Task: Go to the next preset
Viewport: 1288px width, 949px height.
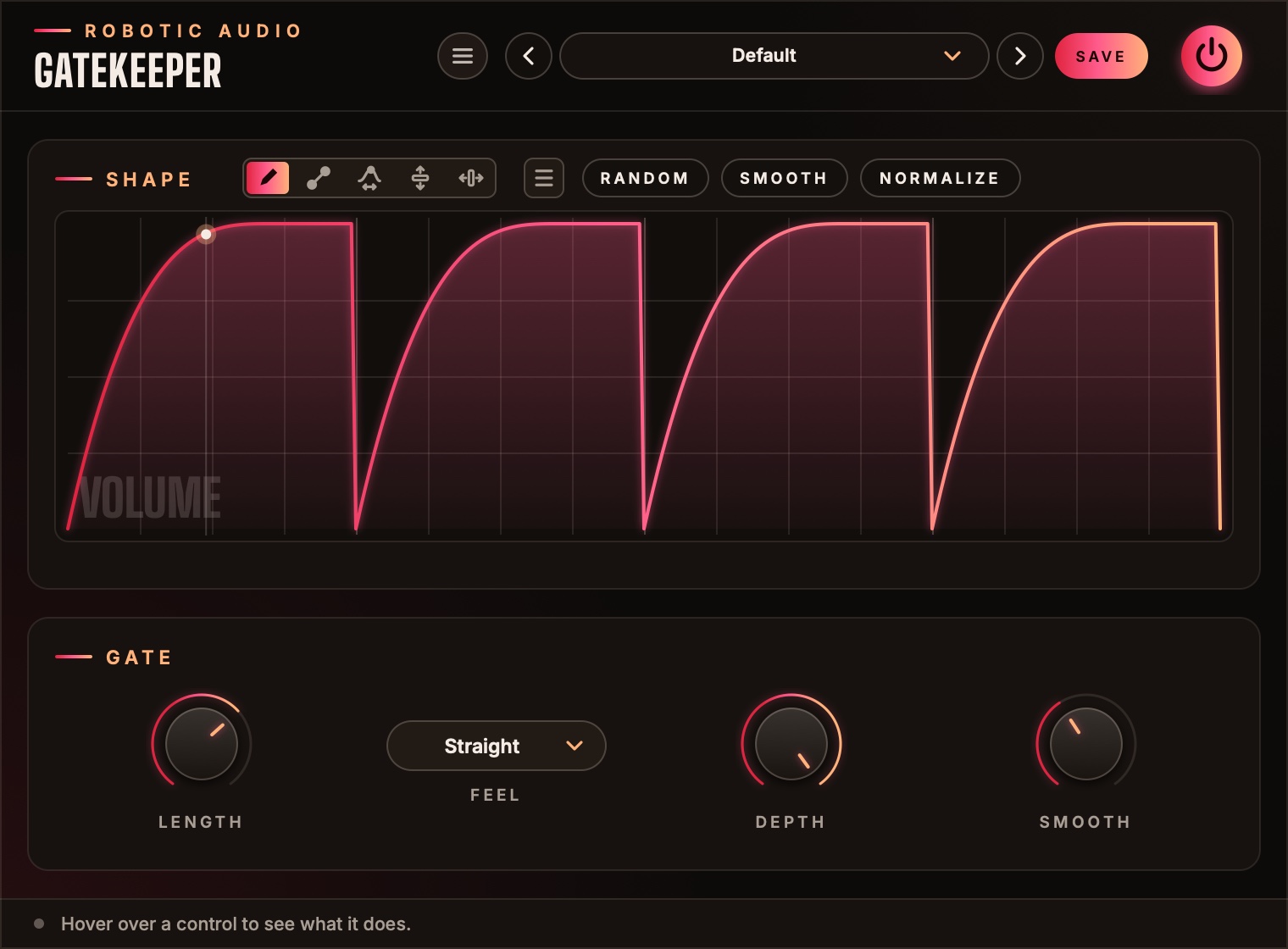Action: (1020, 56)
